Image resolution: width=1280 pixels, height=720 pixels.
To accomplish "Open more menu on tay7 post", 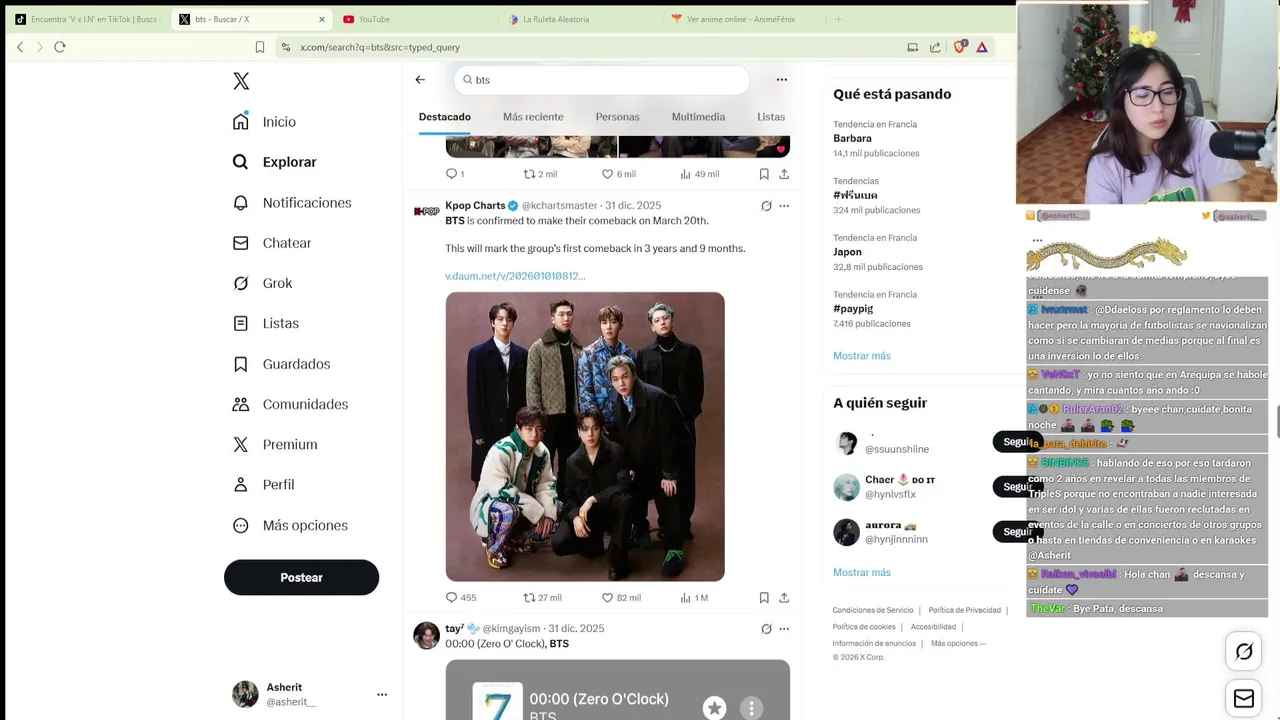I will pos(784,629).
